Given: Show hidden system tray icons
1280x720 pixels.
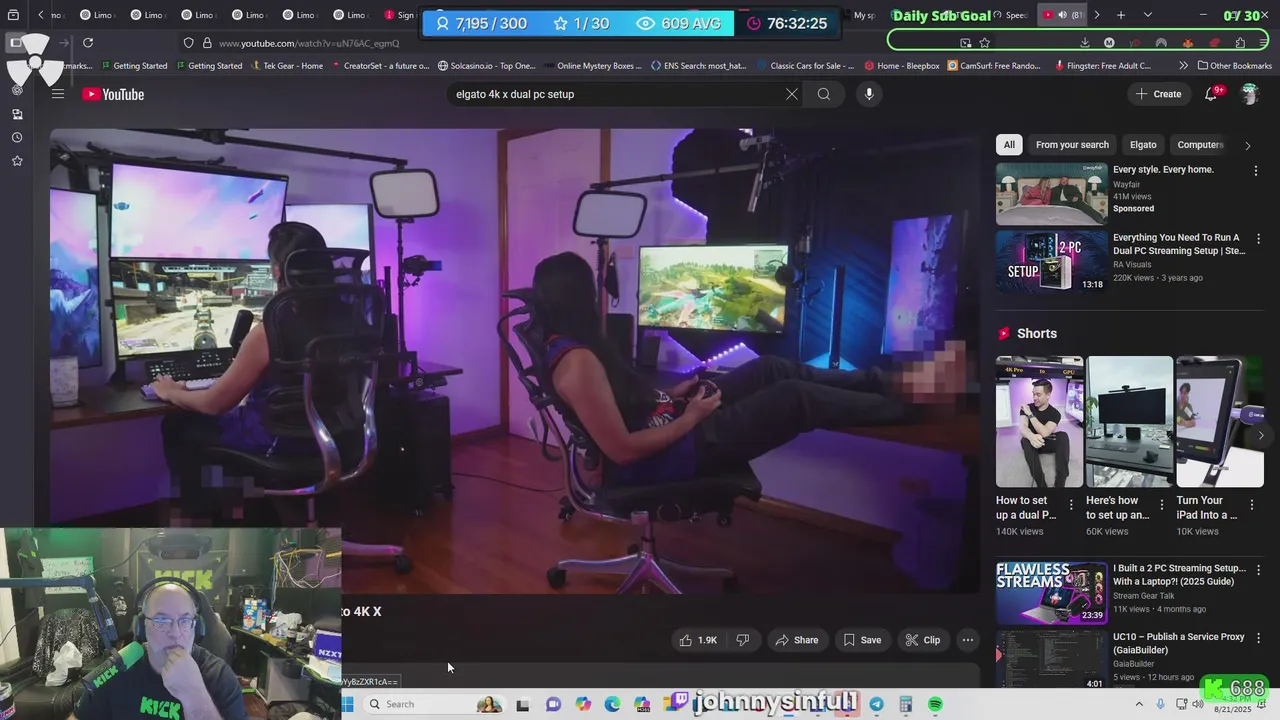Looking at the screenshot, I should (x=1139, y=704).
